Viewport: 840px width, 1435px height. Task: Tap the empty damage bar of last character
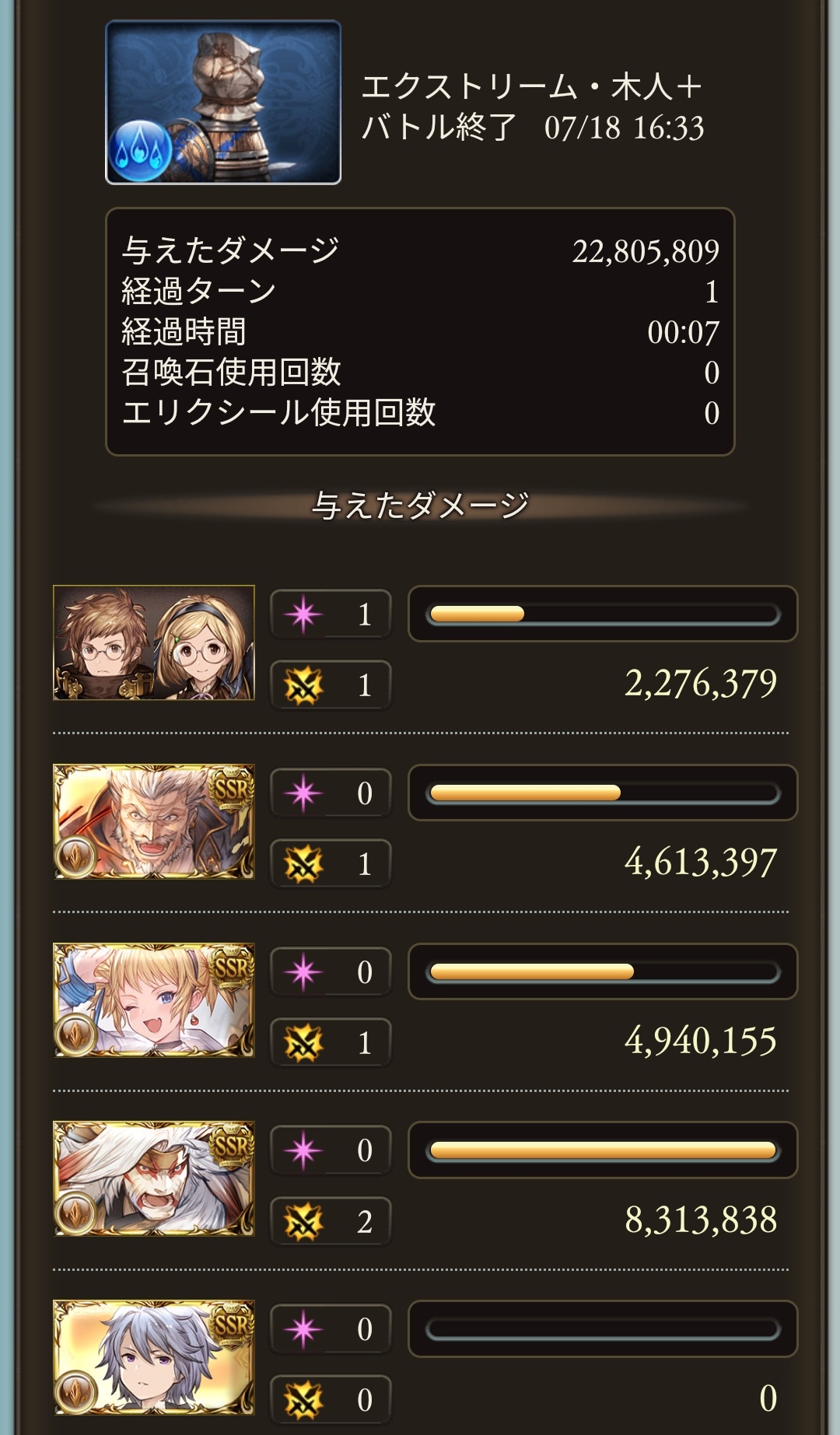(x=603, y=1329)
